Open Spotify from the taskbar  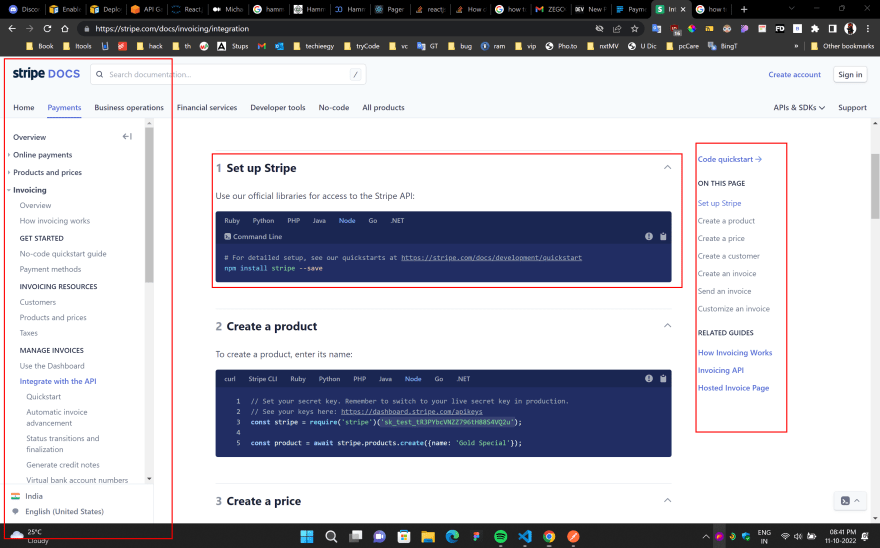(501, 536)
